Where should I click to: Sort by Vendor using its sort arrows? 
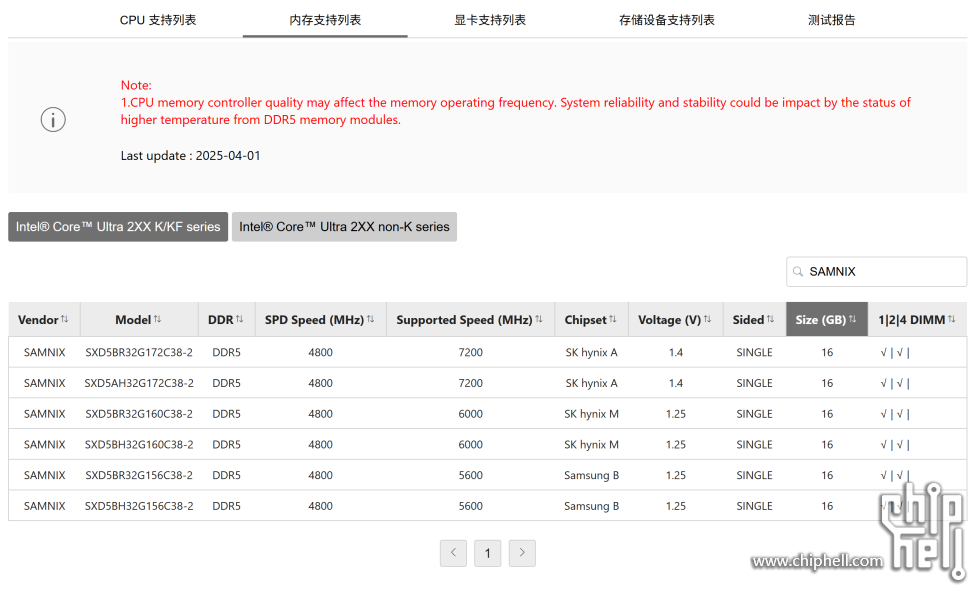coord(64,319)
